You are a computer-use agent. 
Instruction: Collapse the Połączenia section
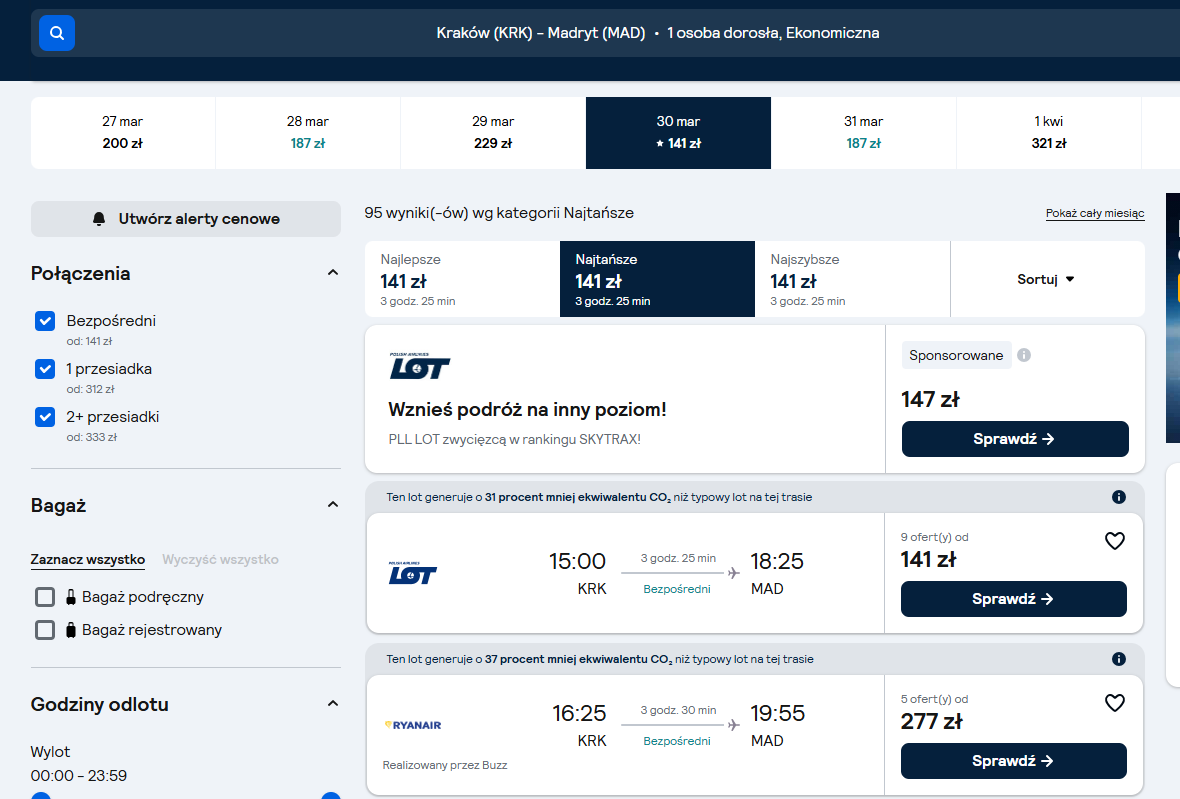pos(333,272)
